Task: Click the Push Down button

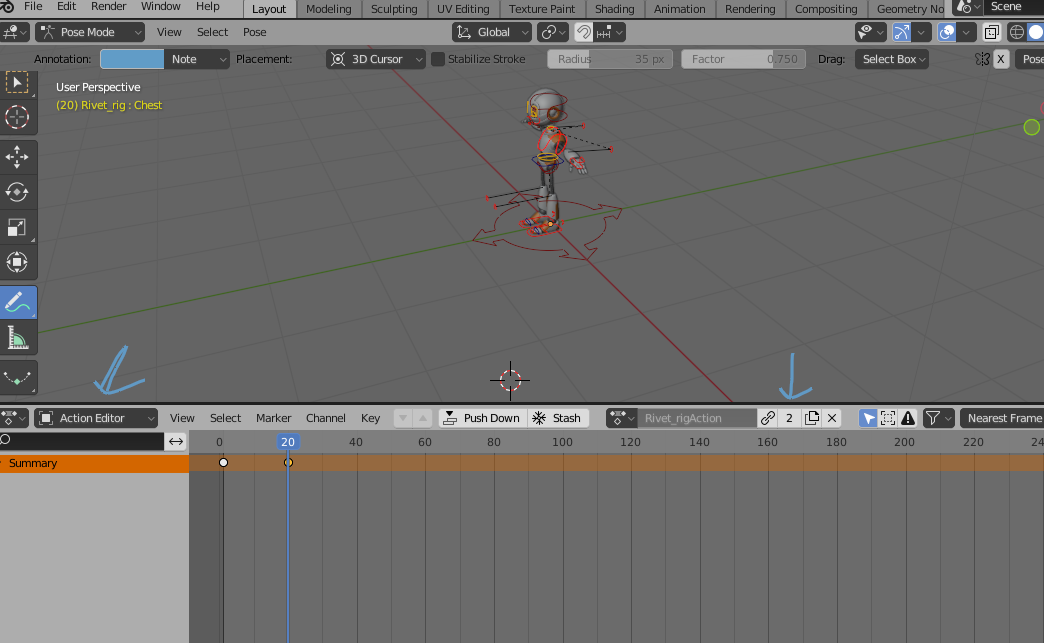Action: click(x=481, y=418)
